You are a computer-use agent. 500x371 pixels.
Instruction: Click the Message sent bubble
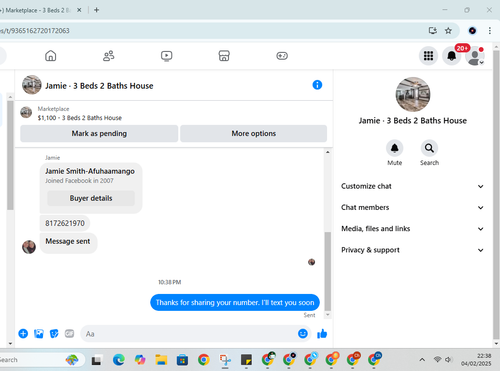(x=68, y=243)
